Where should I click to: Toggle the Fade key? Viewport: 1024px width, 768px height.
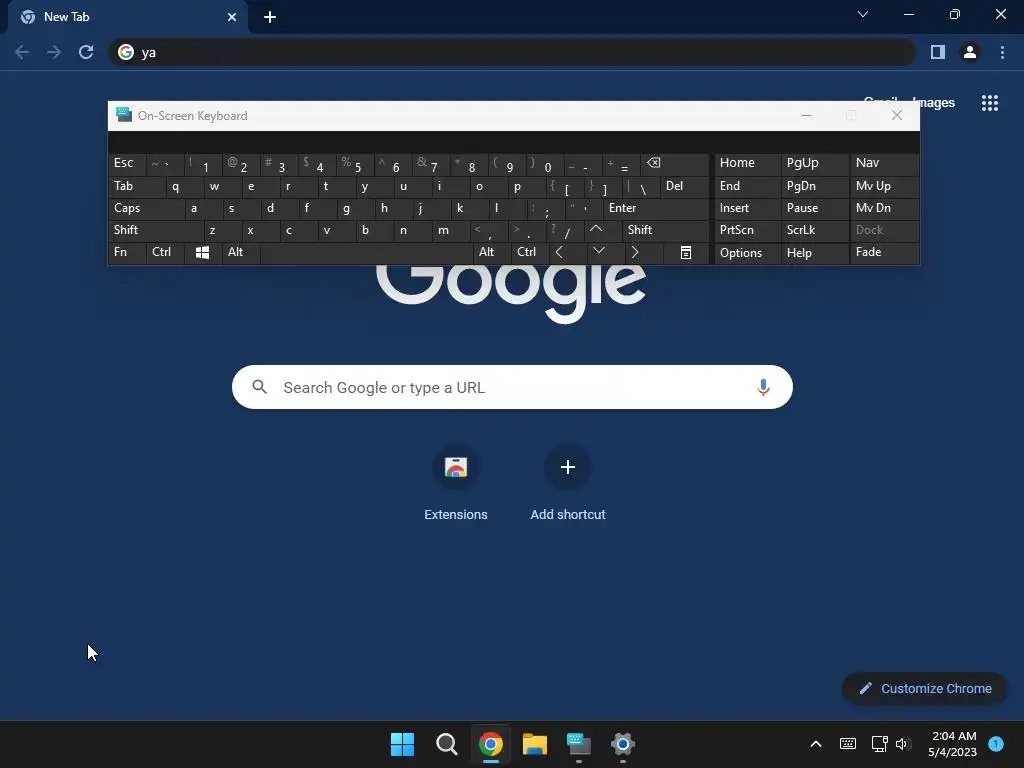click(x=884, y=252)
